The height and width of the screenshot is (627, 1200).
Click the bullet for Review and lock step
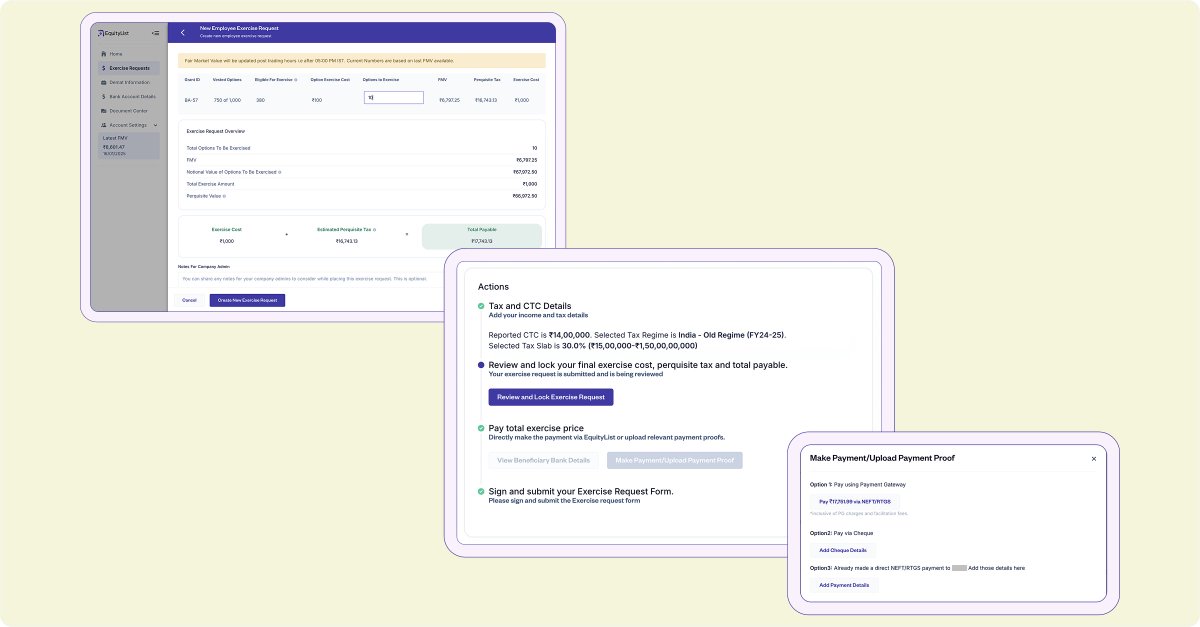click(481, 365)
